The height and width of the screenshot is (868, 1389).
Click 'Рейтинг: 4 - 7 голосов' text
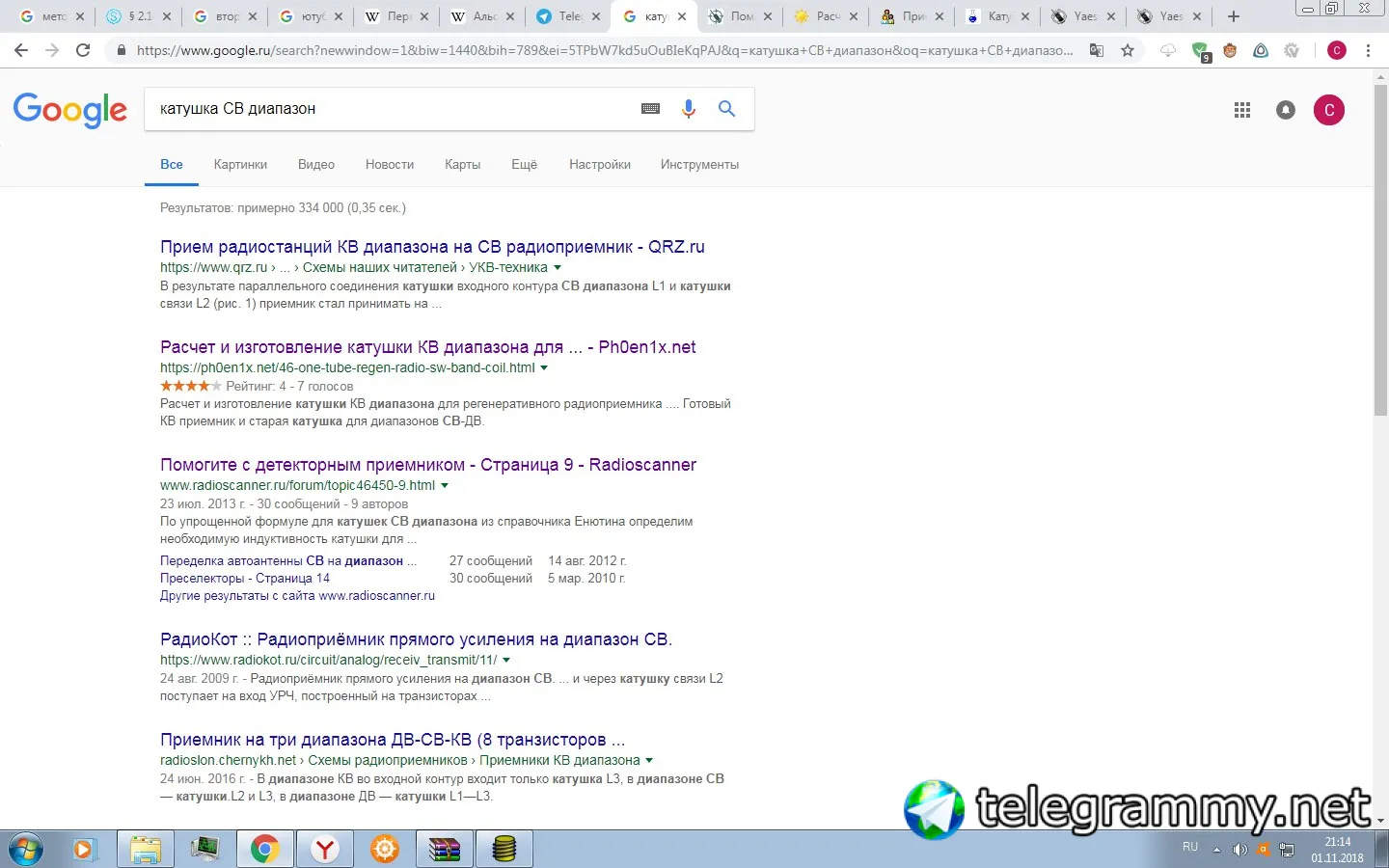coord(289,387)
